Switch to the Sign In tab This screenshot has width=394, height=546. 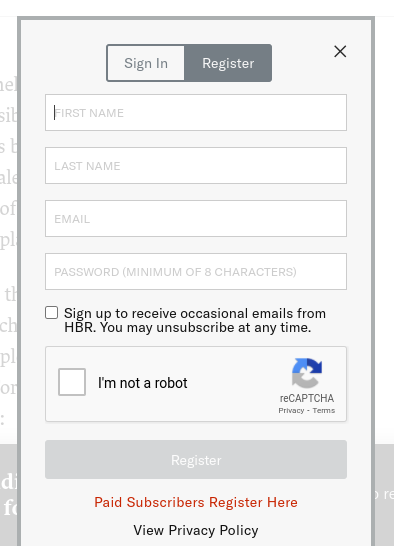pos(146,63)
